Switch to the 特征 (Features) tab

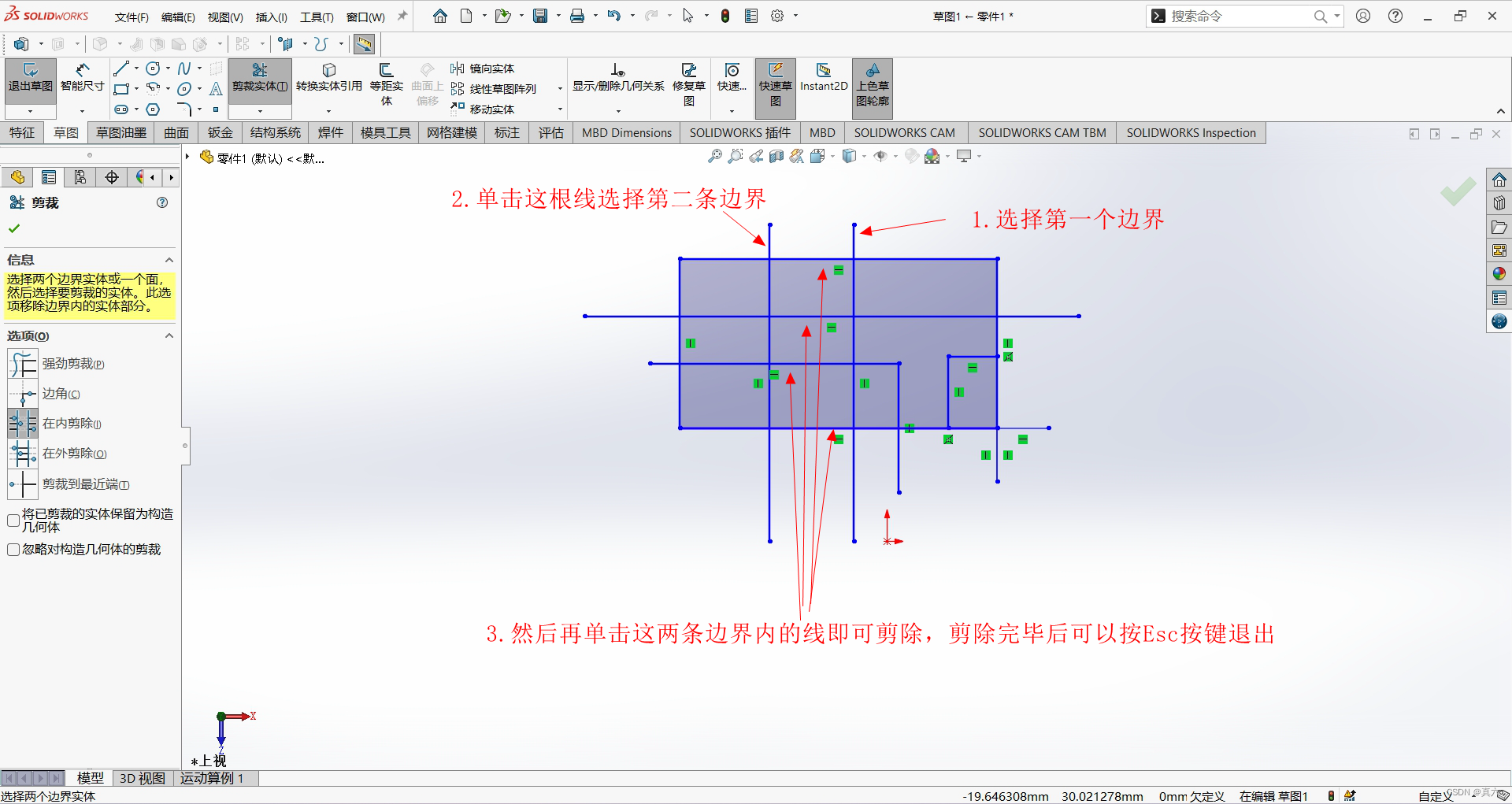[22, 133]
